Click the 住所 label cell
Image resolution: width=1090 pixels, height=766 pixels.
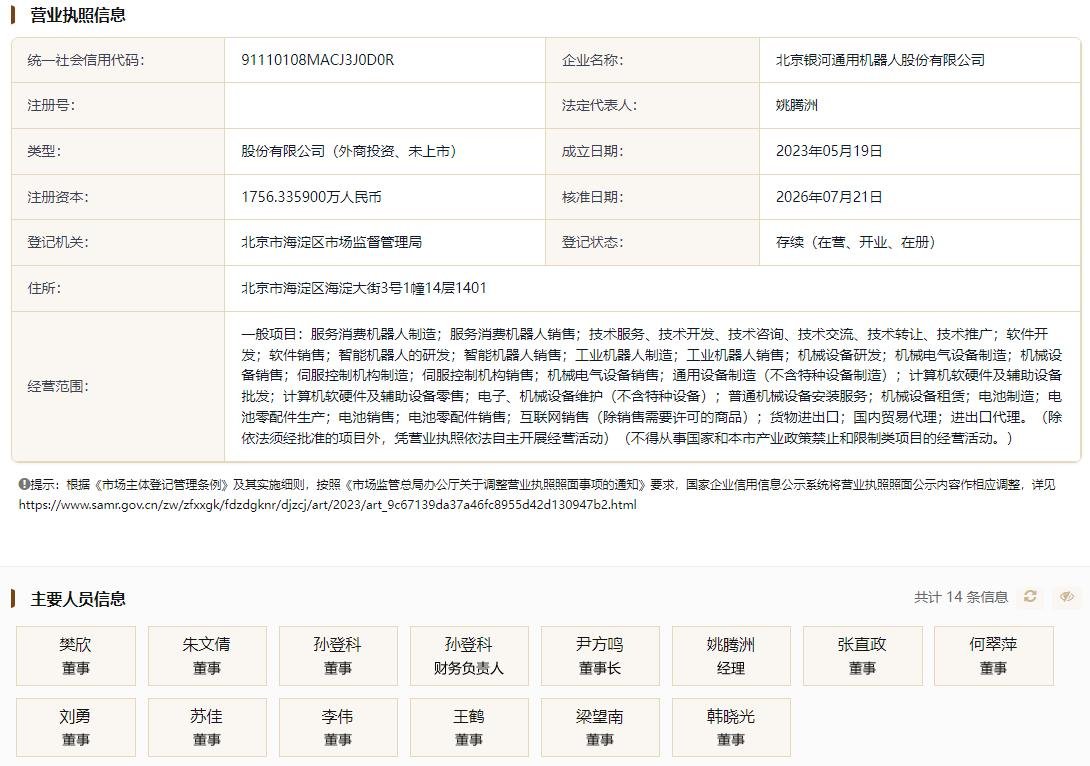(x=118, y=288)
